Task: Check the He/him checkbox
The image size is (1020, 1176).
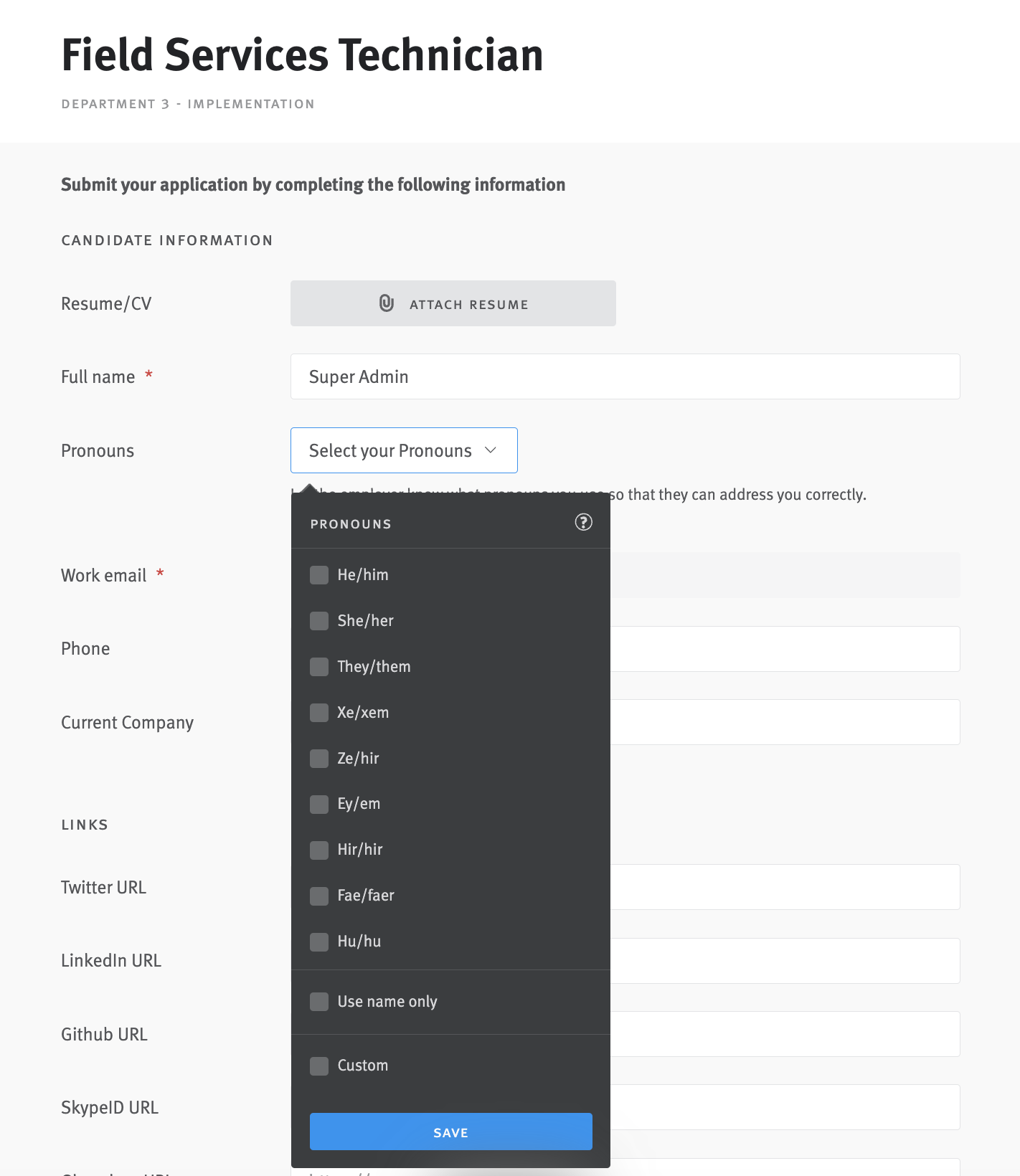Action: click(319, 575)
